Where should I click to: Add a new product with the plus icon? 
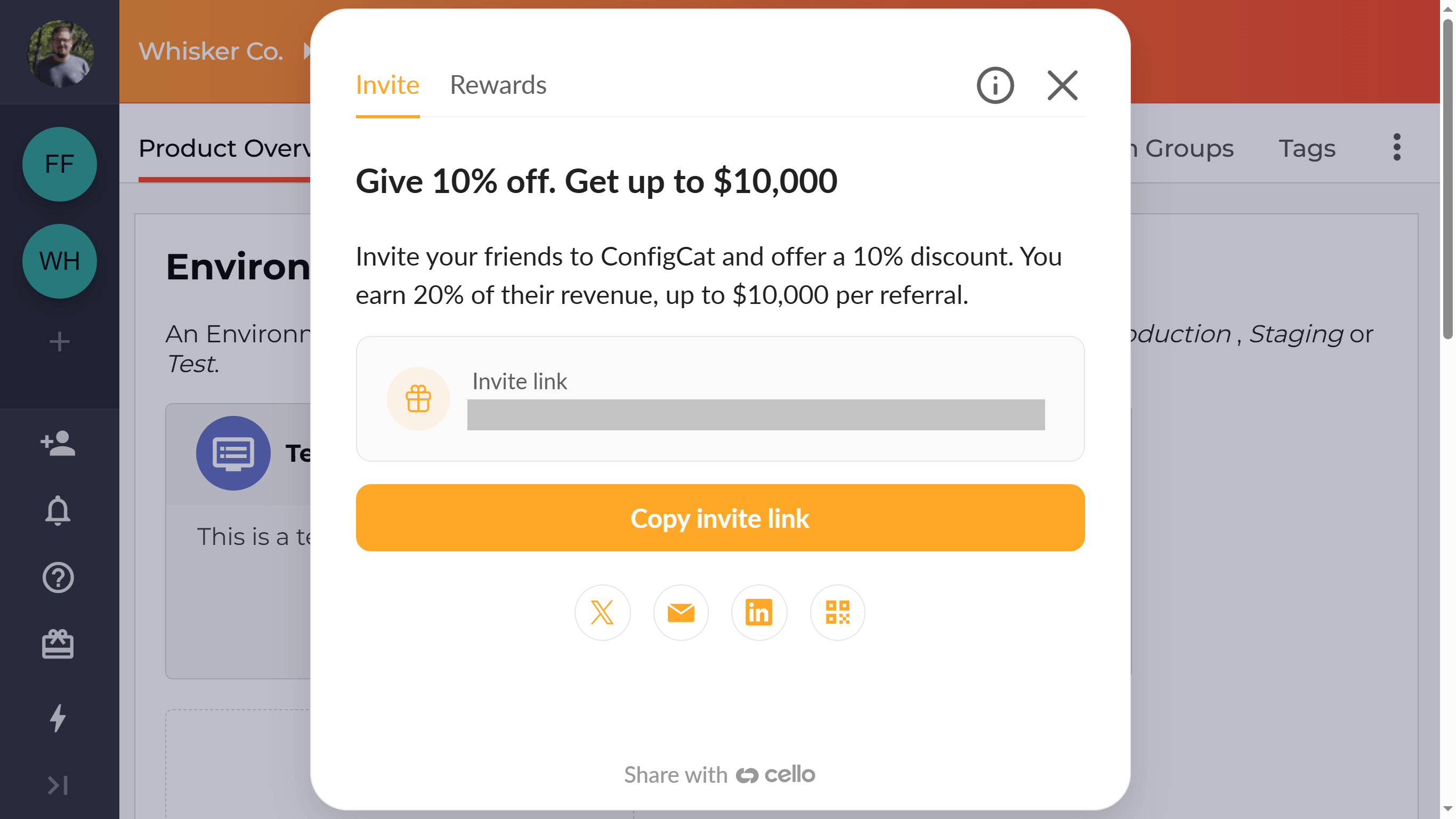[59, 341]
